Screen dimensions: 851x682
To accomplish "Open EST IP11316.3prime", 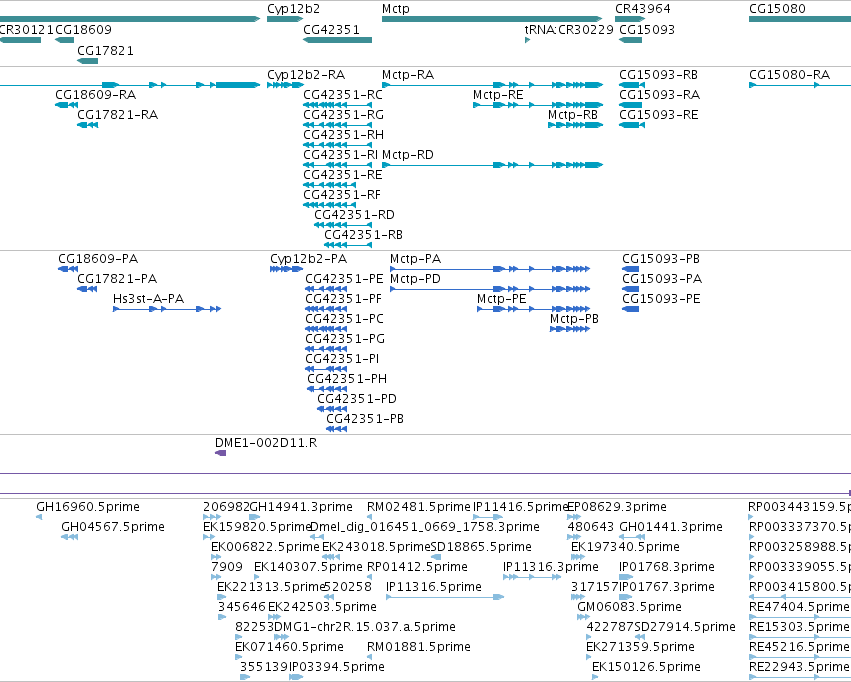I will tap(551, 568).
